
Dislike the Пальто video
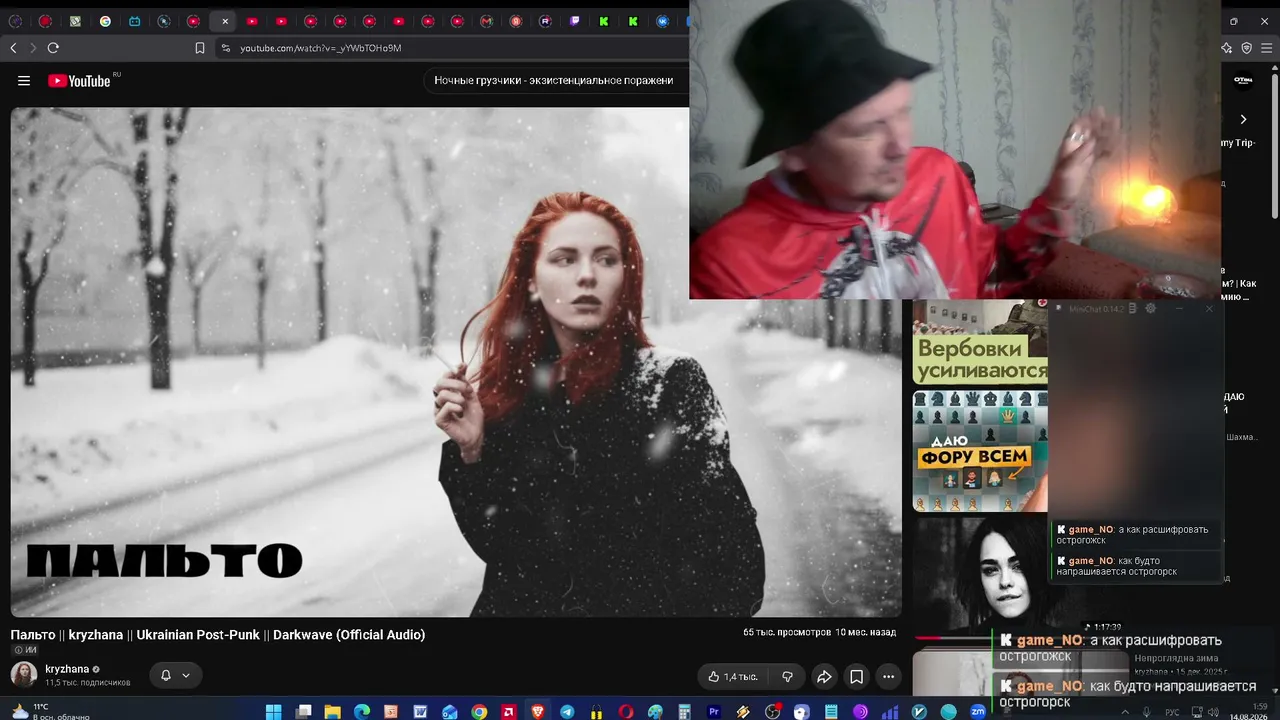click(787, 677)
